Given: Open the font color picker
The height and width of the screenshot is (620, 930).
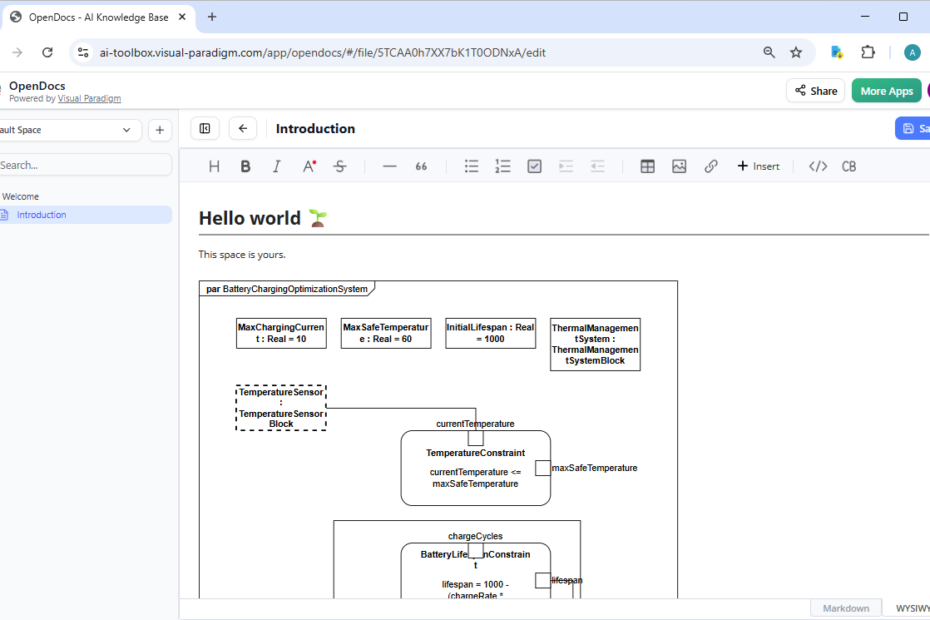Looking at the screenshot, I should tap(309, 166).
